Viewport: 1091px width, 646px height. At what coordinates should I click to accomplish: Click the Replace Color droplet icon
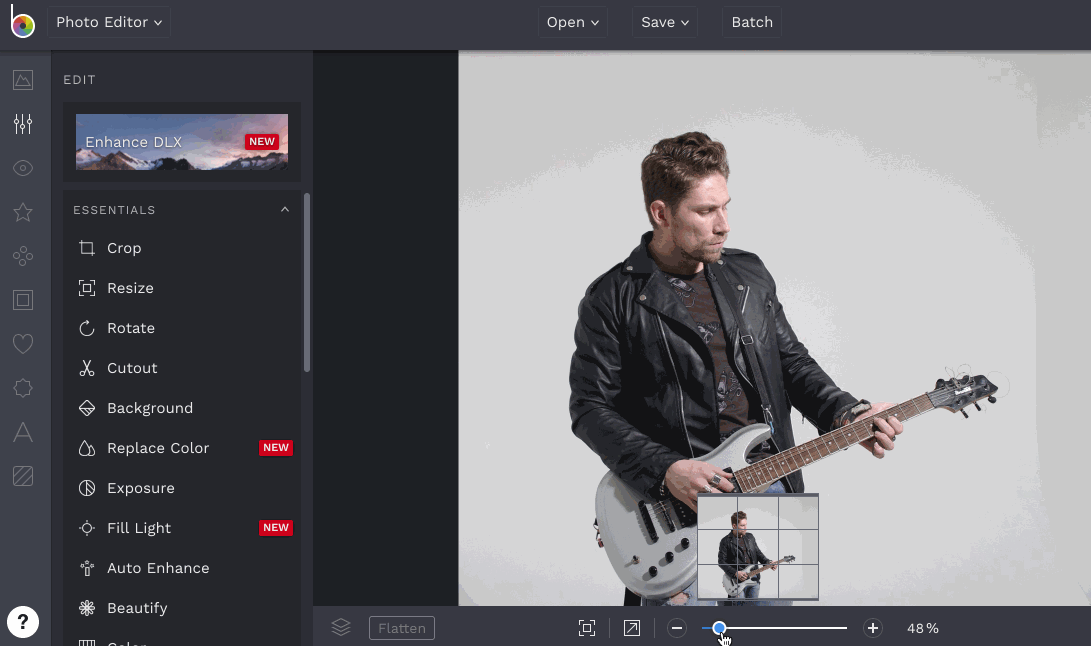[x=87, y=448]
